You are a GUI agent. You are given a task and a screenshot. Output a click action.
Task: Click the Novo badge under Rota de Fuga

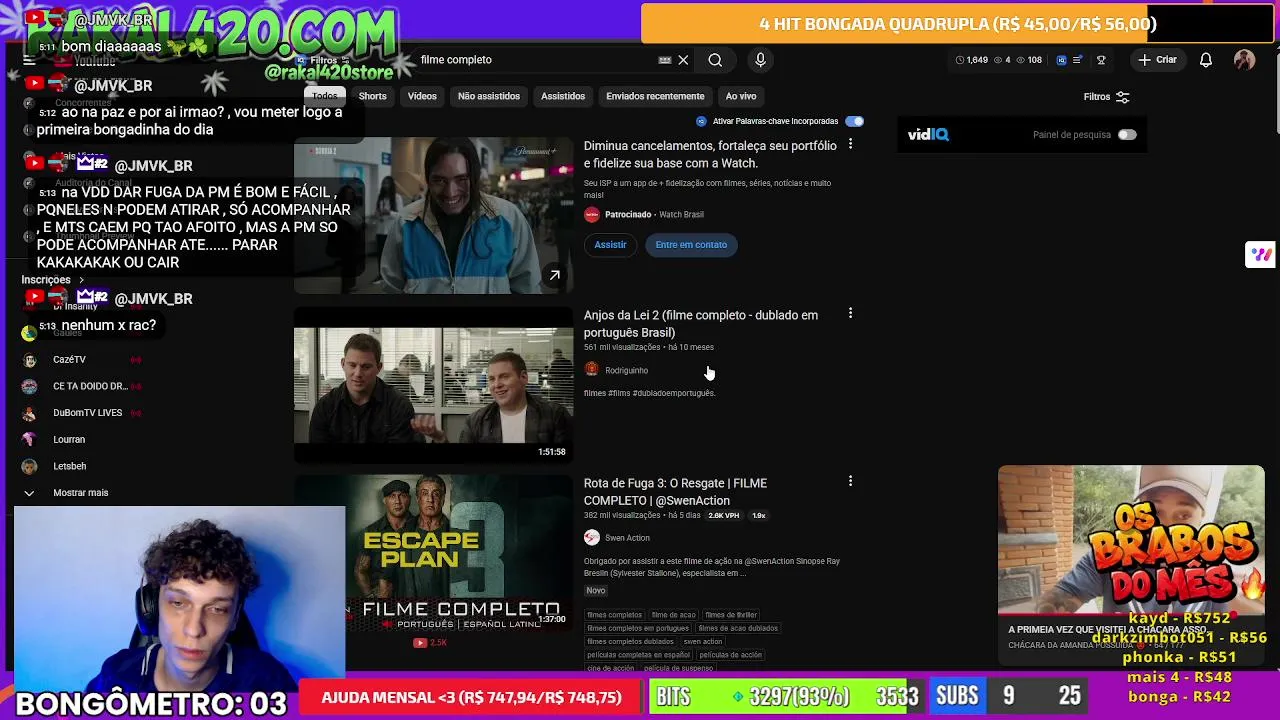[596, 590]
